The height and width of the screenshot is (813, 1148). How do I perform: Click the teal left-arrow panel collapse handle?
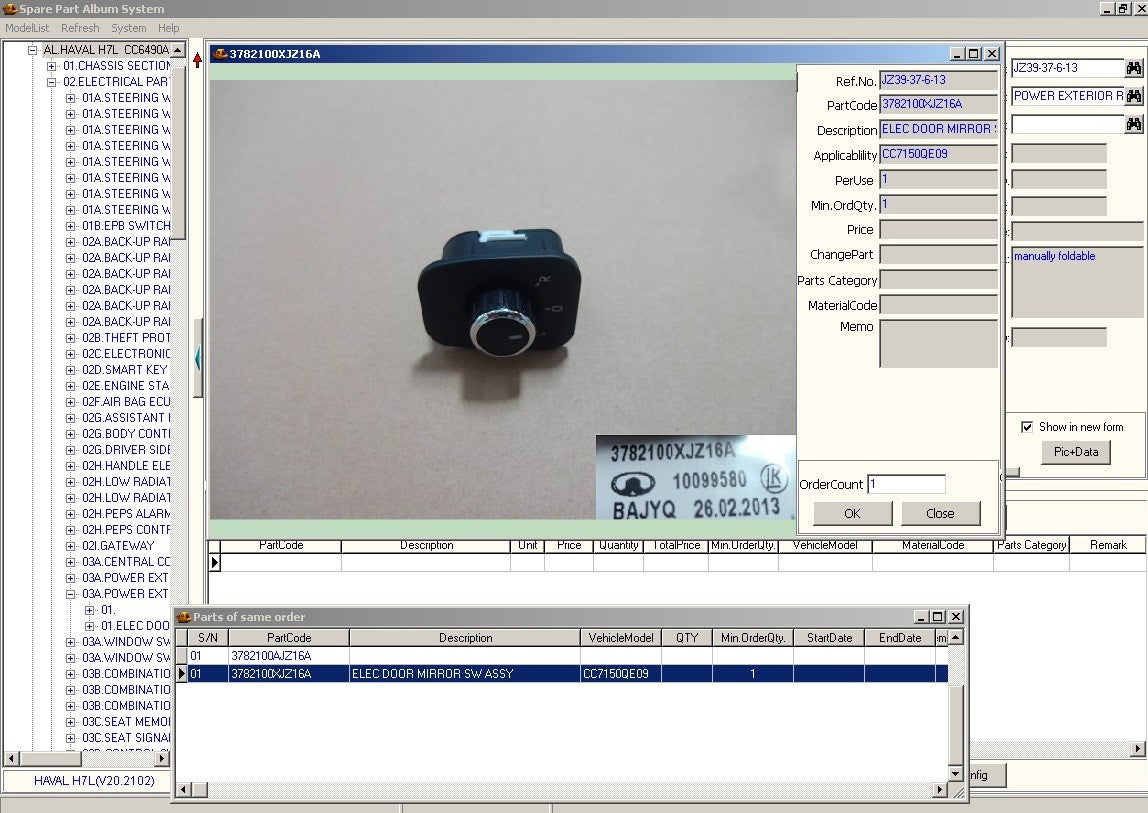point(198,357)
